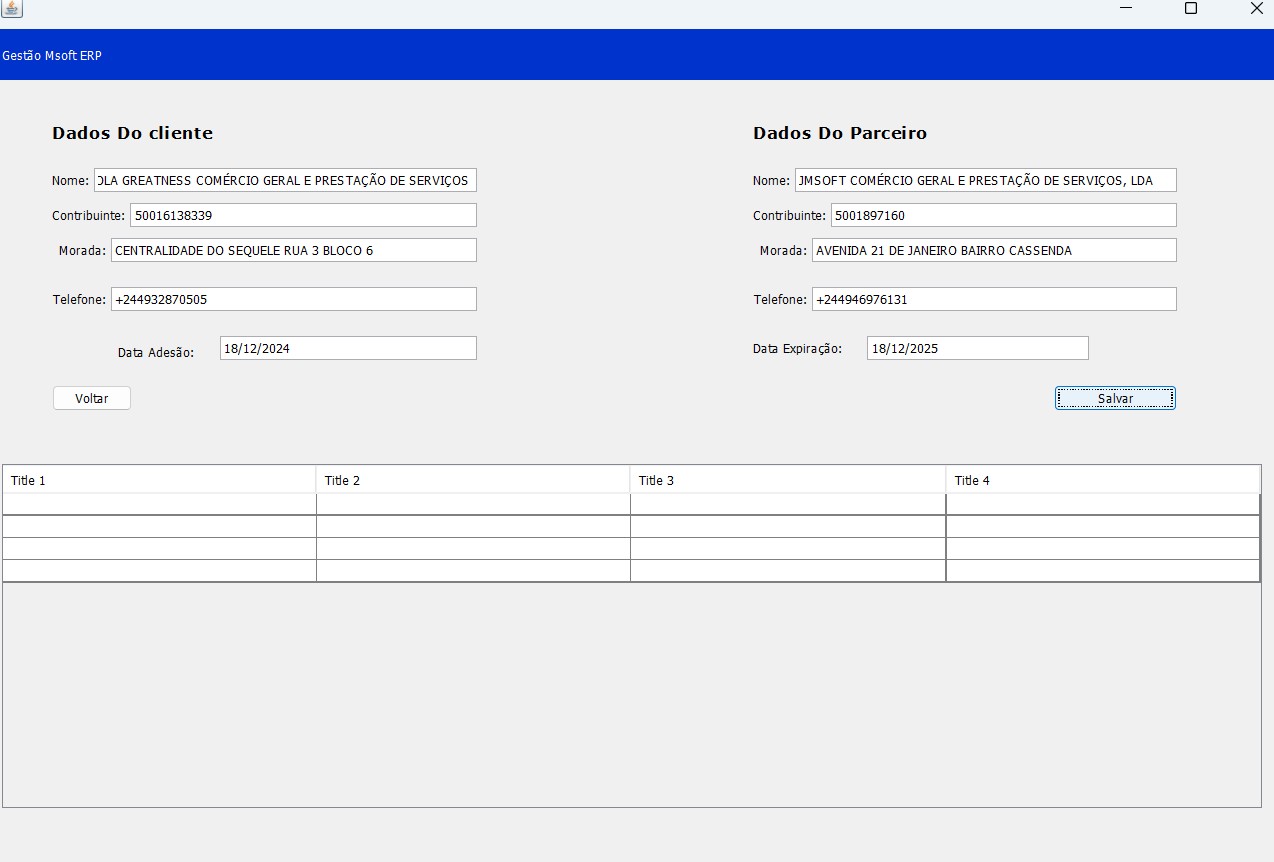Click the Data Expiração date field
The image size is (1274, 862).
(976, 348)
